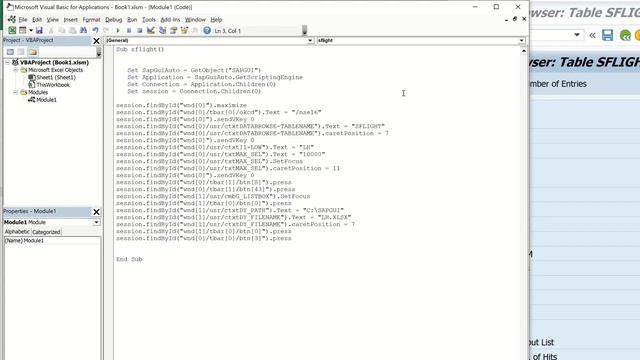Close the Project - VBAProject panel
Screen dimensions: 640x360
(x=96, y=41)
